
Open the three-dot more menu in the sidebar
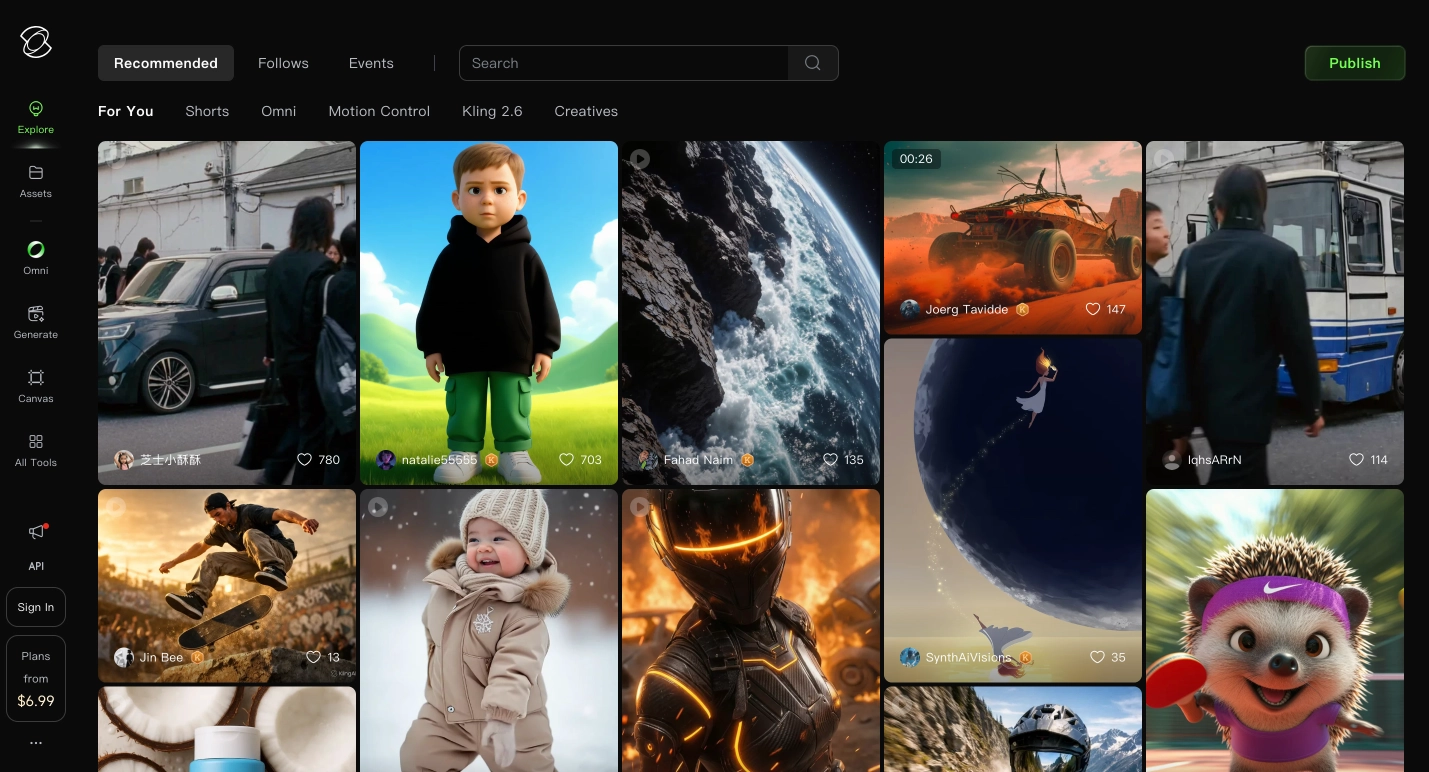coord(36,743)
